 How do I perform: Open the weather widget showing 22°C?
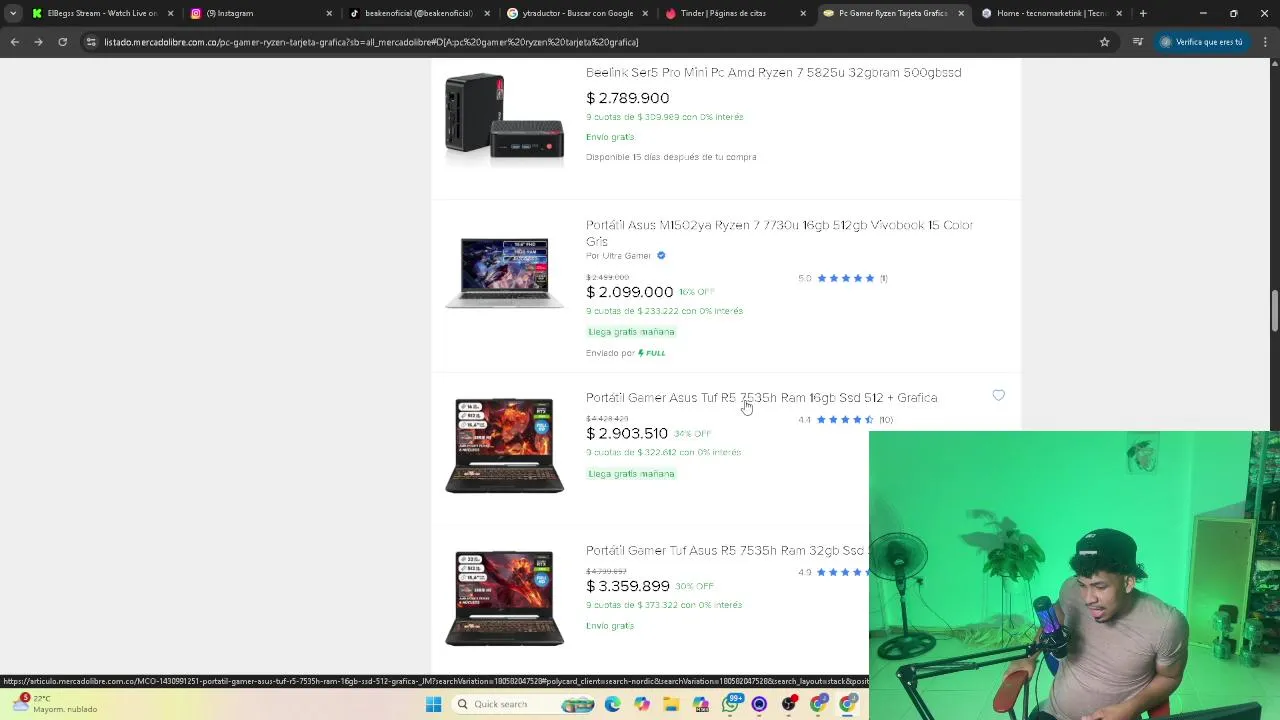(x=56, y=704)
